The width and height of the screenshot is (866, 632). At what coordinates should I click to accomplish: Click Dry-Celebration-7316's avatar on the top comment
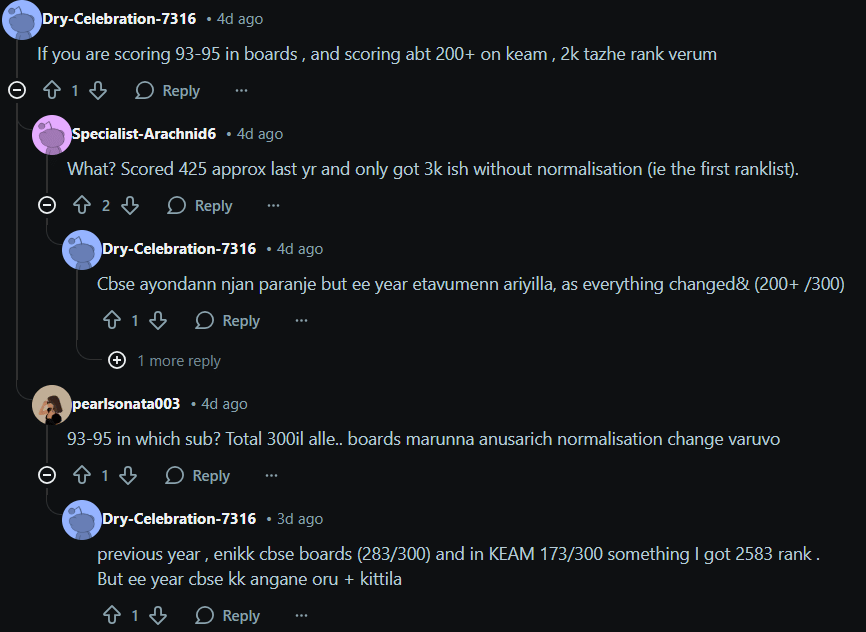click(21, 18)
